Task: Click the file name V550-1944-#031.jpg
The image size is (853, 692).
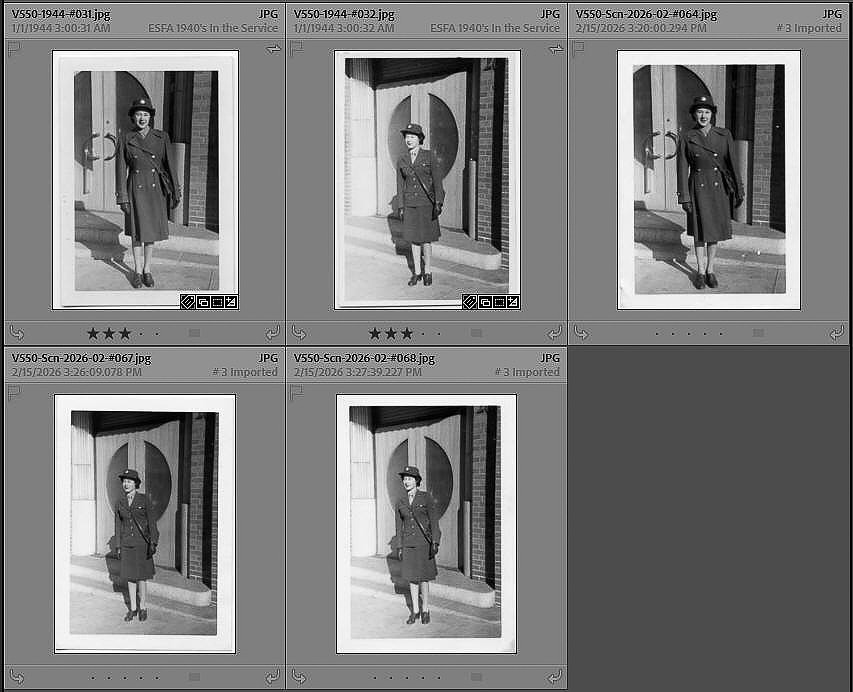Action: [61, 14]
